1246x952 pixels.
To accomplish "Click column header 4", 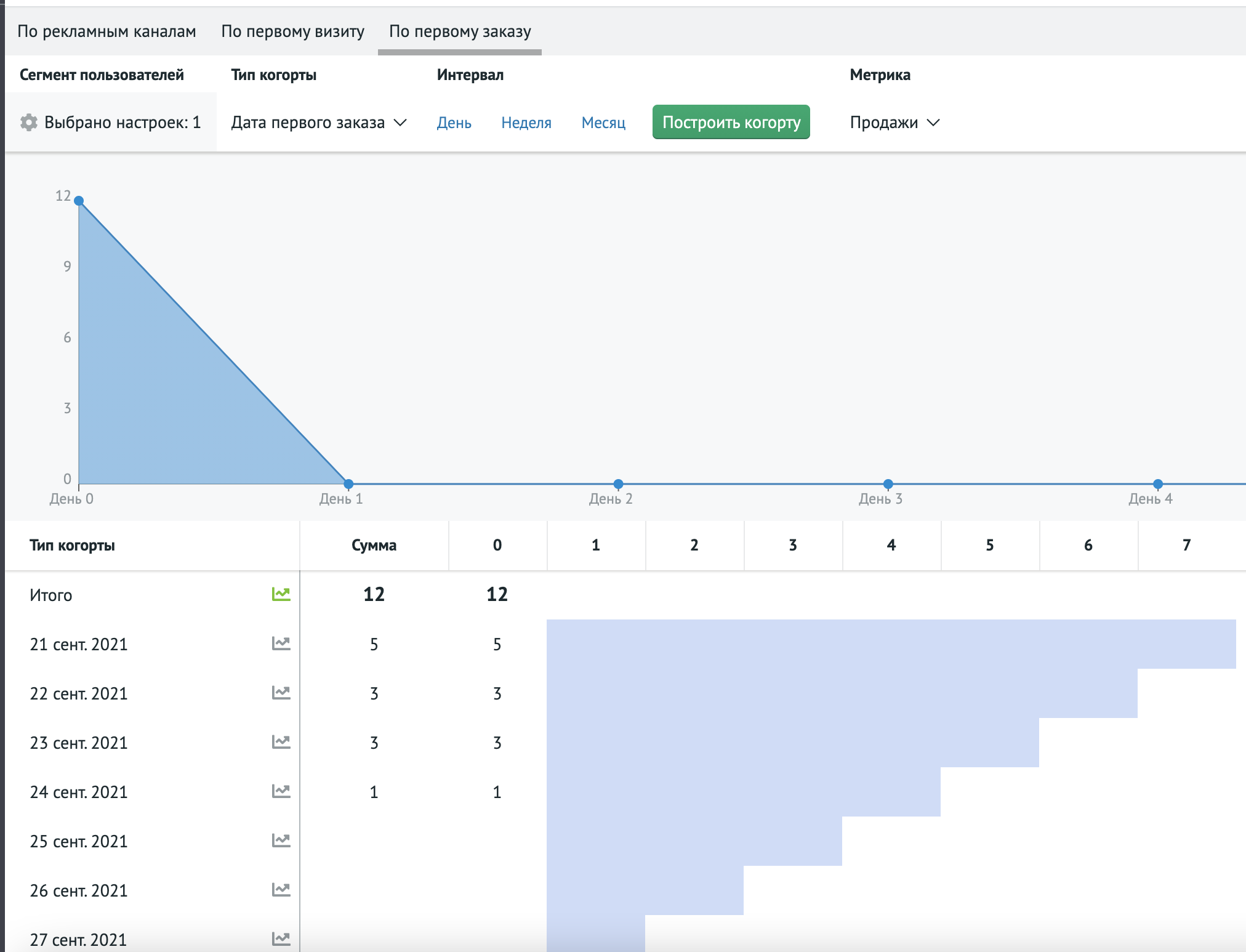I will [x=891, y=545].
